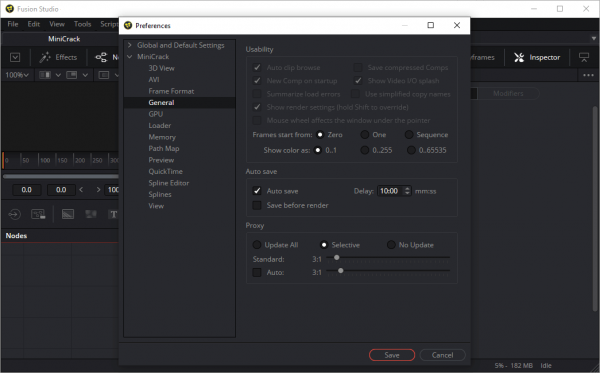Viewport: 600px width, 373px height.
Task: Click the tab list triangle at far right
Action: tap(593, 38)
